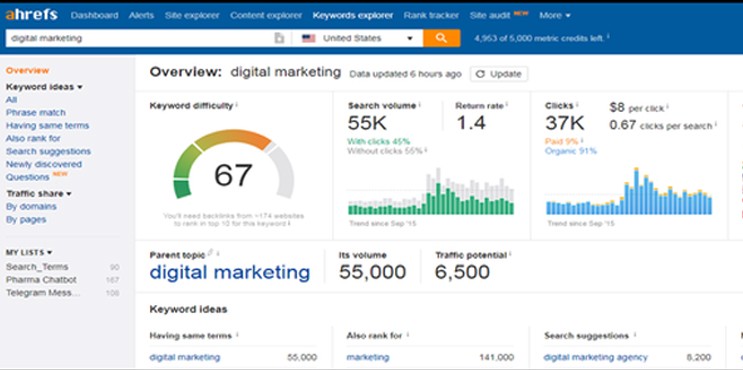Click the digital marketing search input field
The image size is (743, 370).
(x=140, y=38)
